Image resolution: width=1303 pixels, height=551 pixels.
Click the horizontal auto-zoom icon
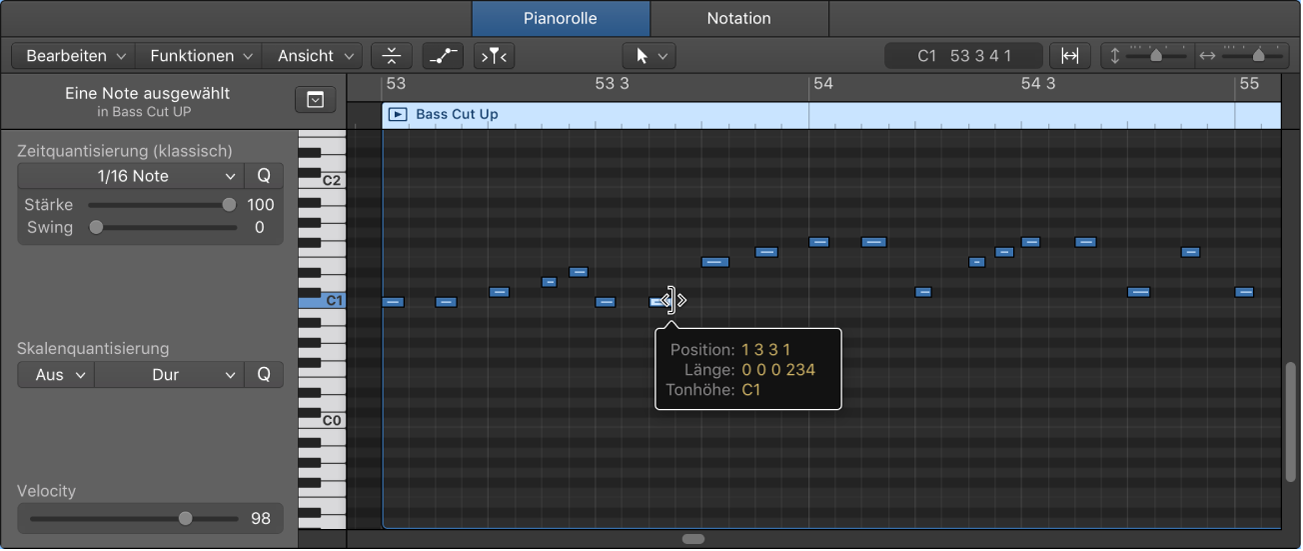click(x=1069, y=56)
